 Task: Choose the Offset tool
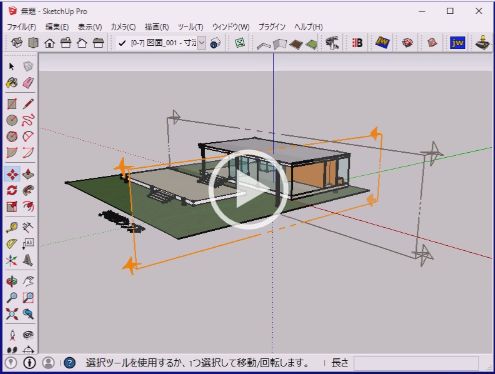point(28,207)
